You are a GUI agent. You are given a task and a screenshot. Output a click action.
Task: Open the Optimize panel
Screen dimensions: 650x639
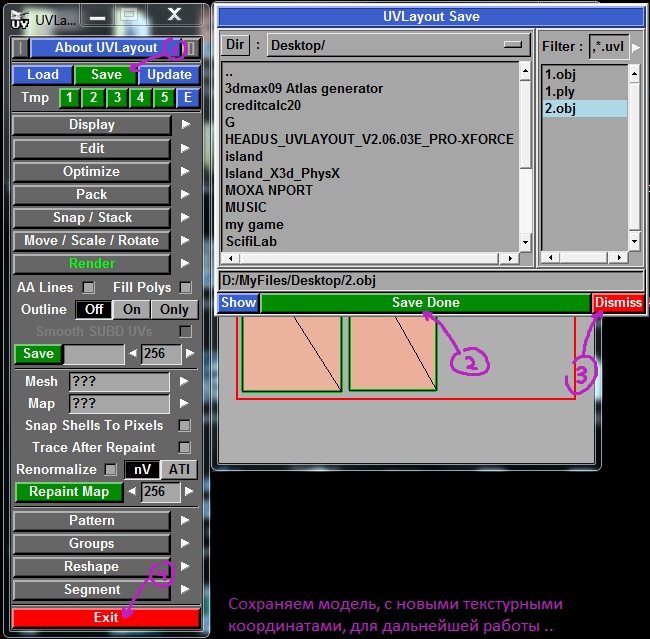point(92,171)
